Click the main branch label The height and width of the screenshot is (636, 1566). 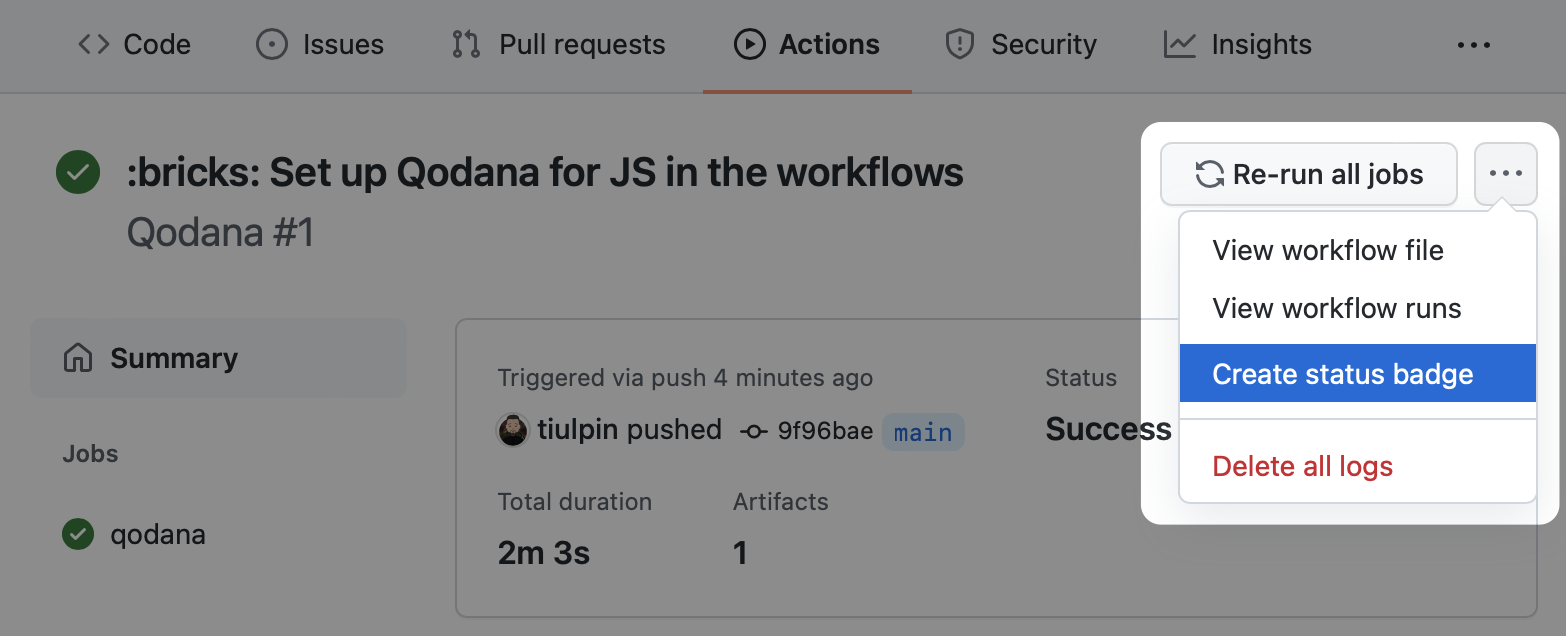[922, 432]
